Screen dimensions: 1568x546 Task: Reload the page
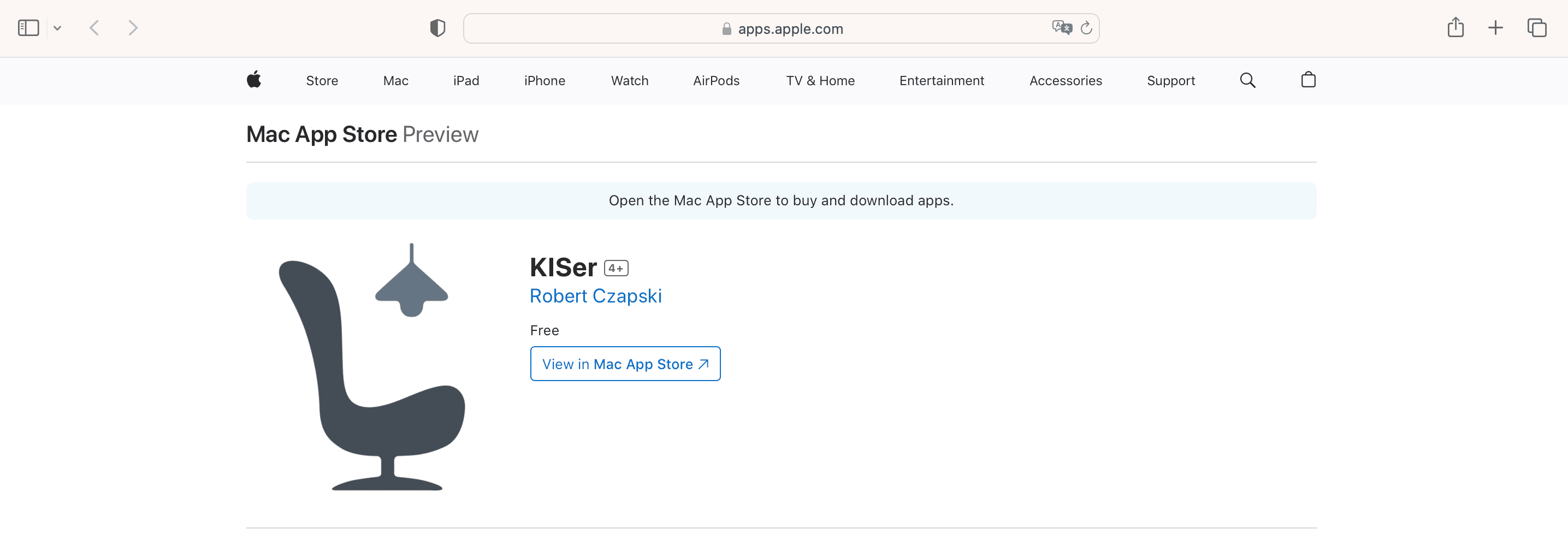pyautogui.click(x=1086, y=28)
